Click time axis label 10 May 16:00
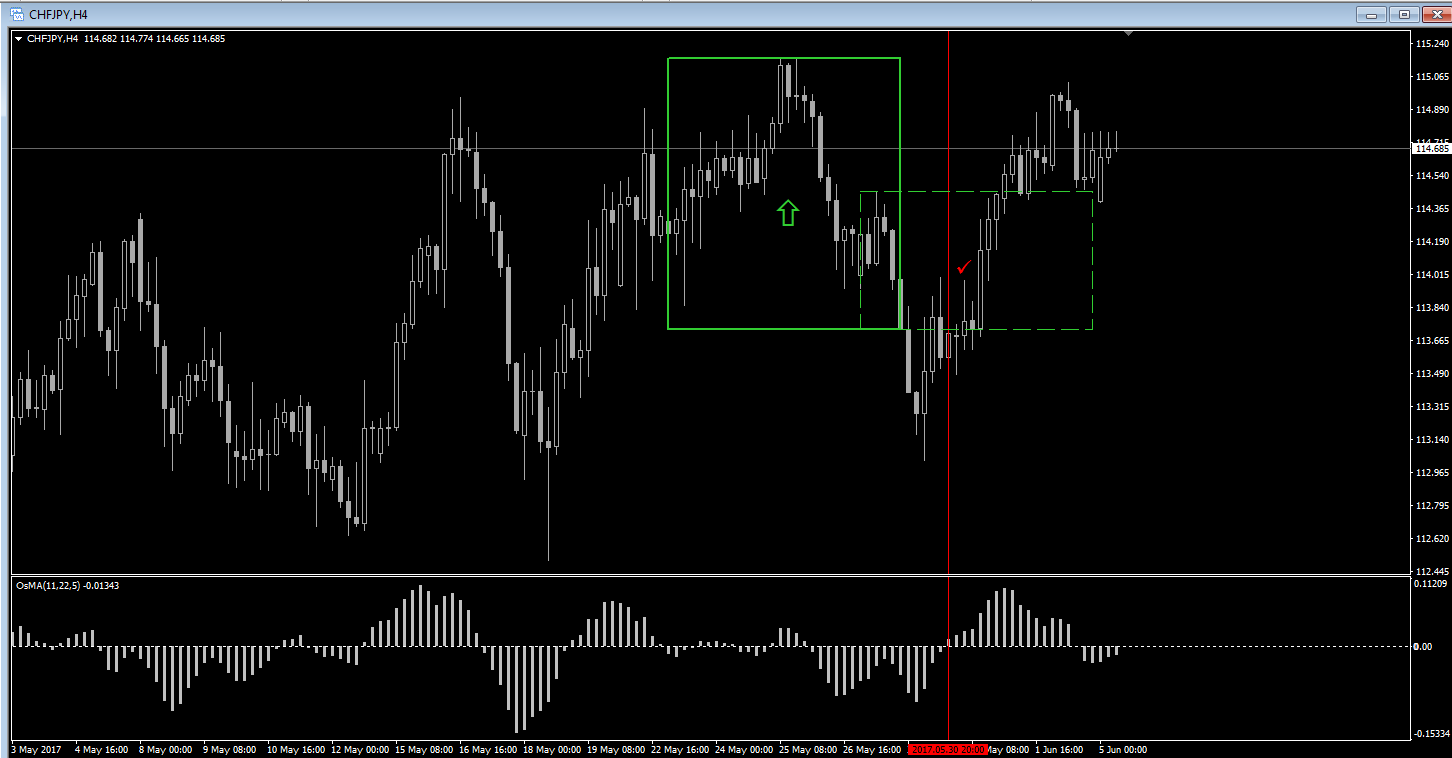1452x758 pixels. tap(295, 749)
